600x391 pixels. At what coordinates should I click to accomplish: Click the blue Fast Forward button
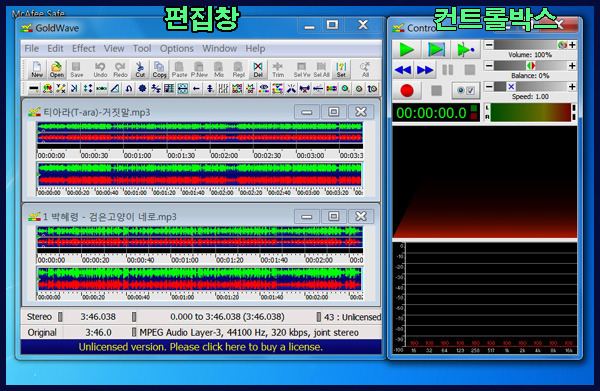pyautogui.click(x=425, y=70)
